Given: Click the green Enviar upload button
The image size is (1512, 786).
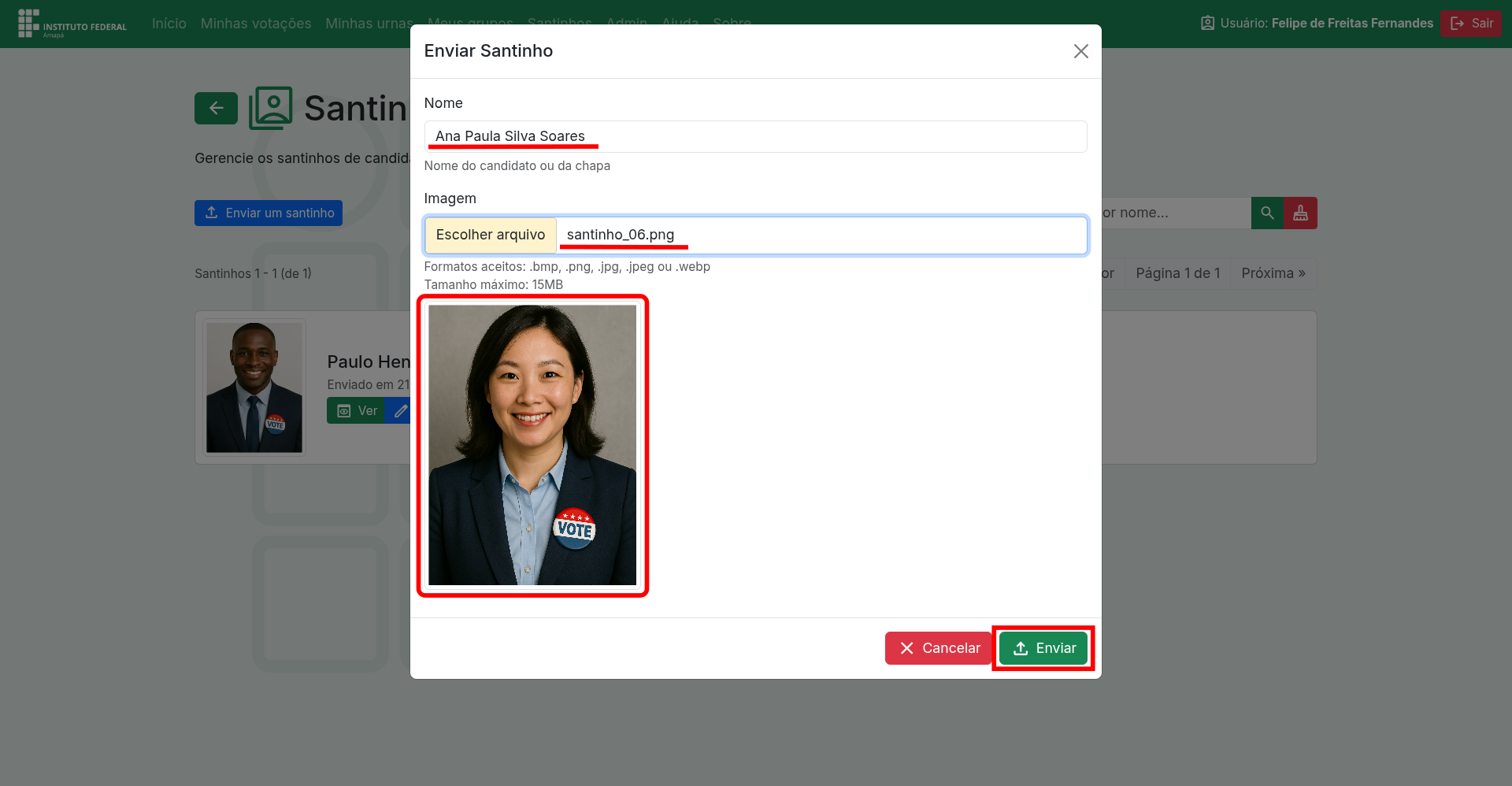Looking at the screenshot, I should 1043,648.
